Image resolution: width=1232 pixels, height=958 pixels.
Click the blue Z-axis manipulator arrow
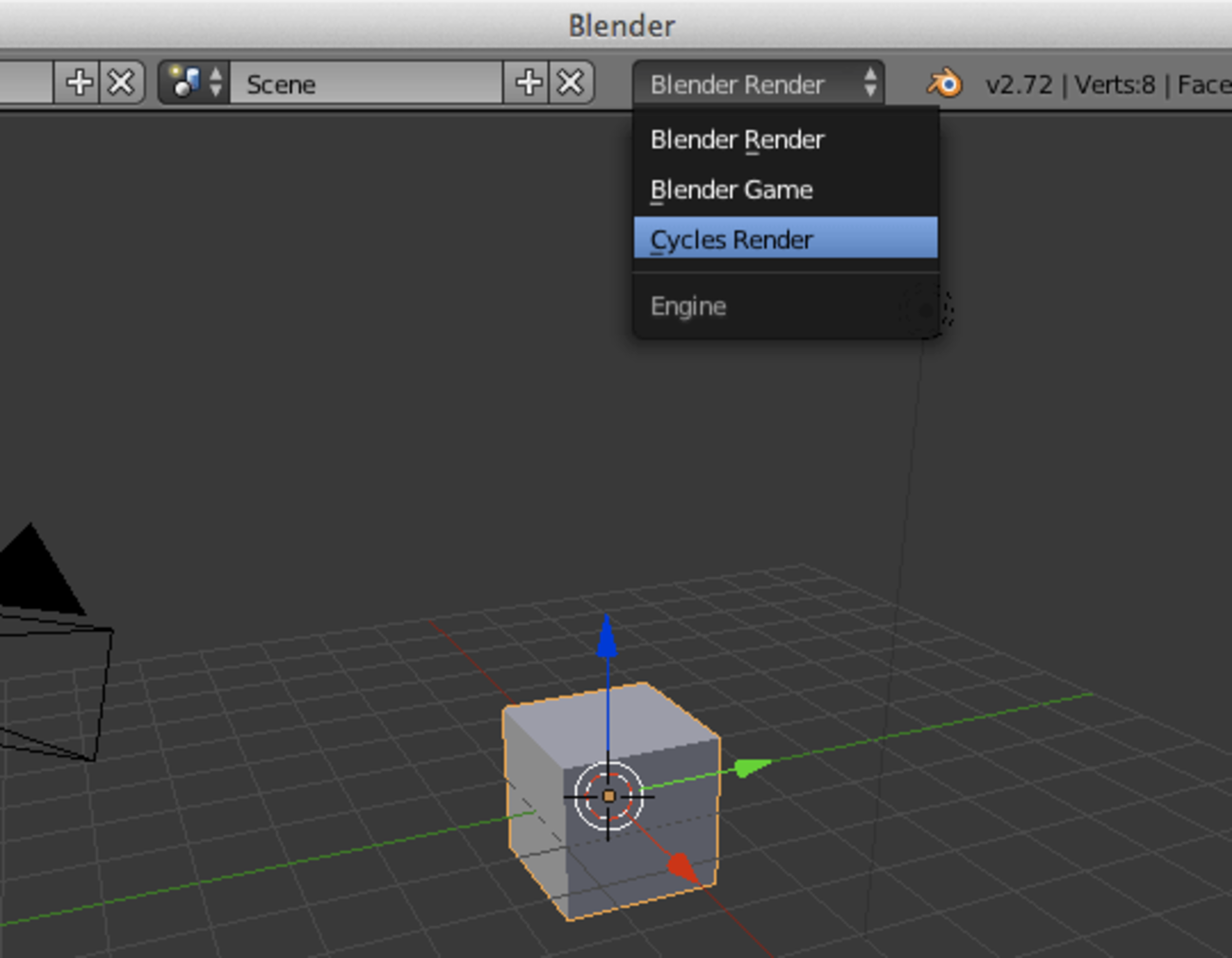pyautogui.click(x=607, y=636)
